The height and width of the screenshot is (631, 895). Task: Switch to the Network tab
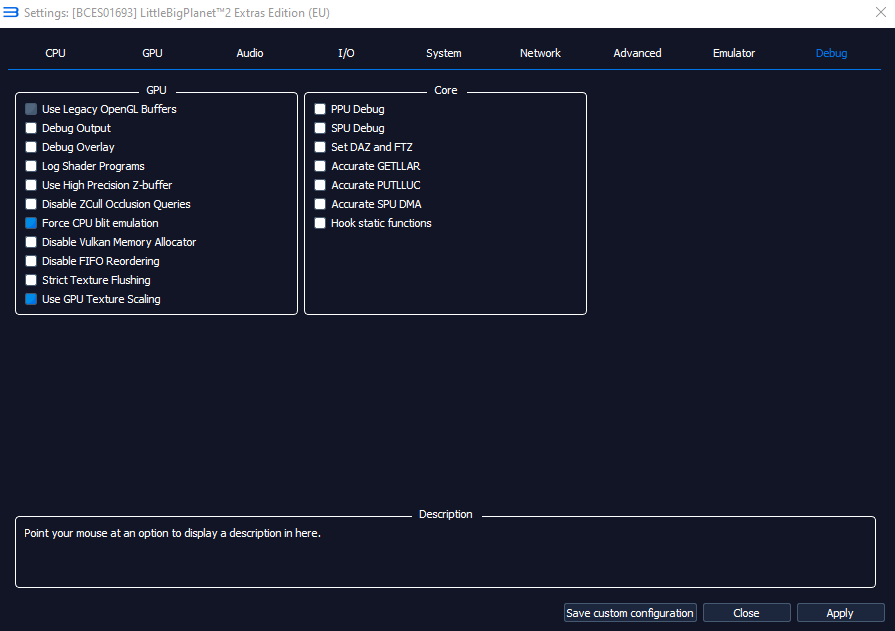540,53
